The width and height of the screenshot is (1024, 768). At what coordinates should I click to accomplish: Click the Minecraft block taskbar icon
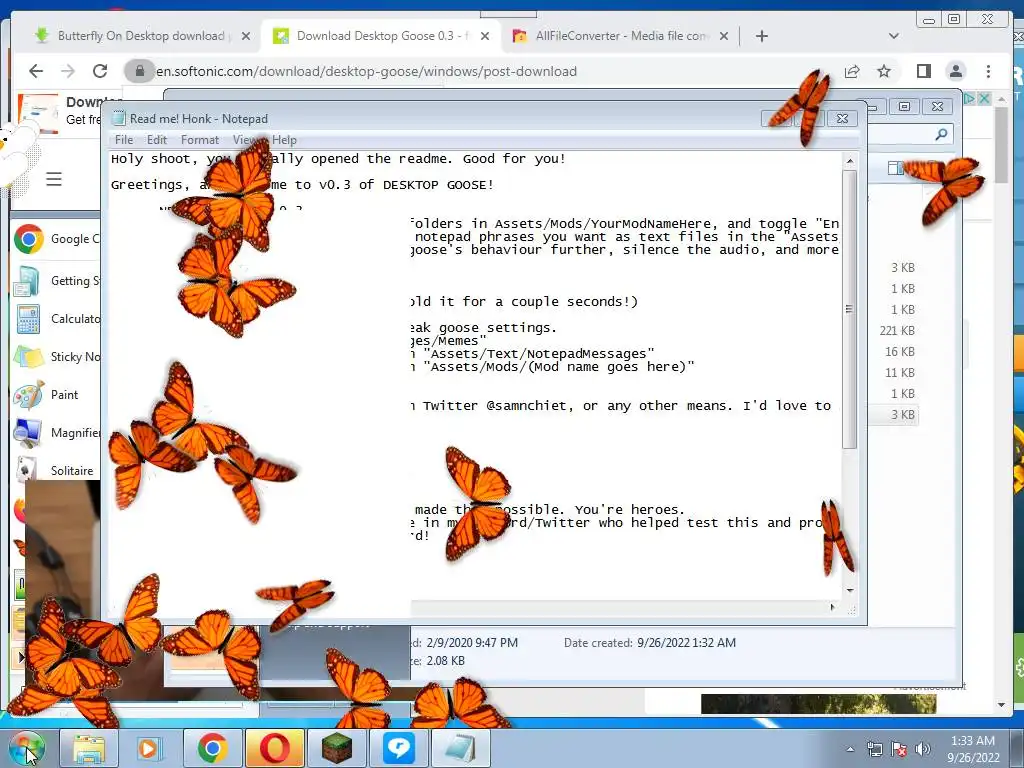(337, 748)
